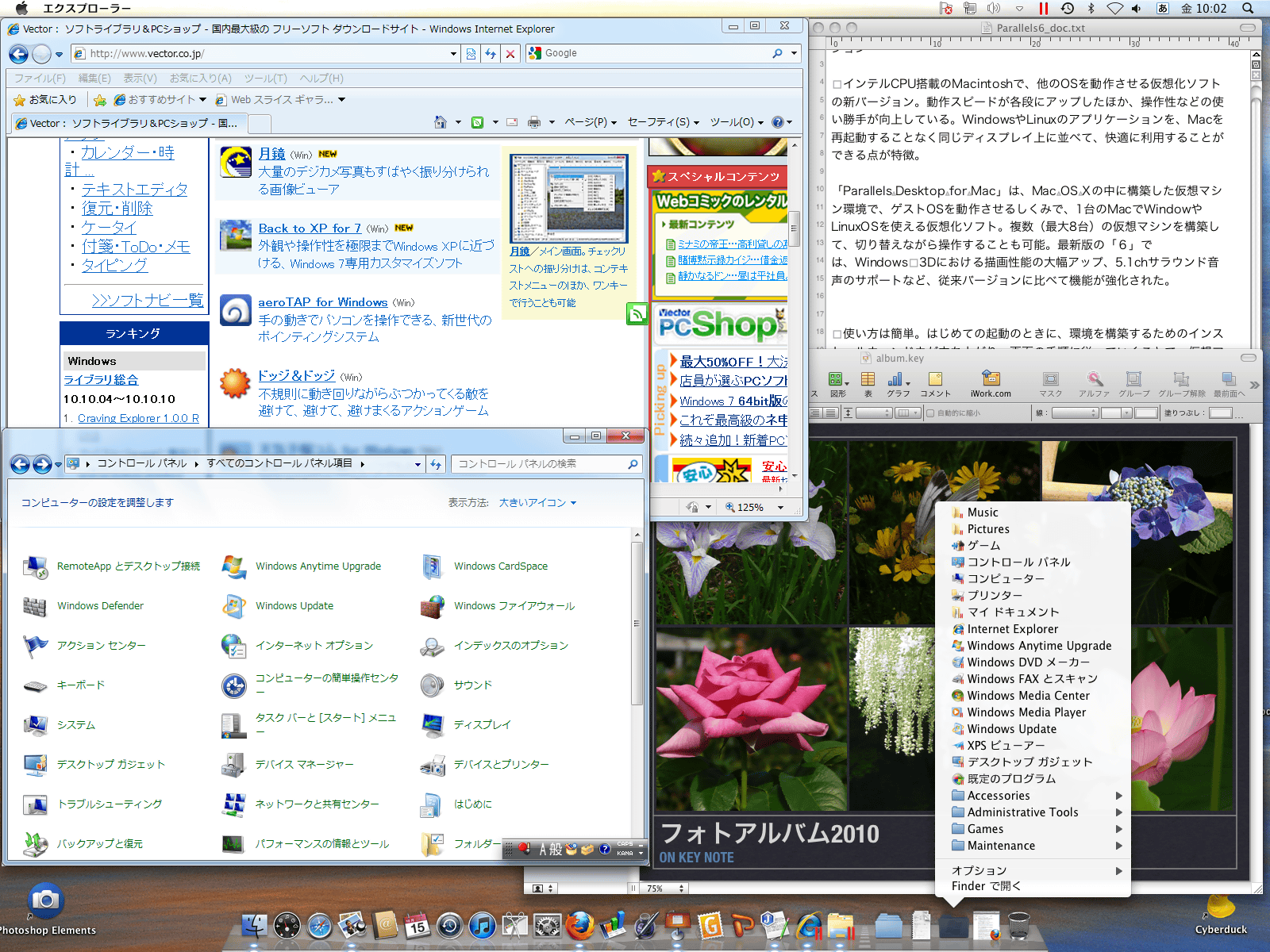Open Windows Defender in Control Panel
This screenshot has width=1270, height=952.
84,606
